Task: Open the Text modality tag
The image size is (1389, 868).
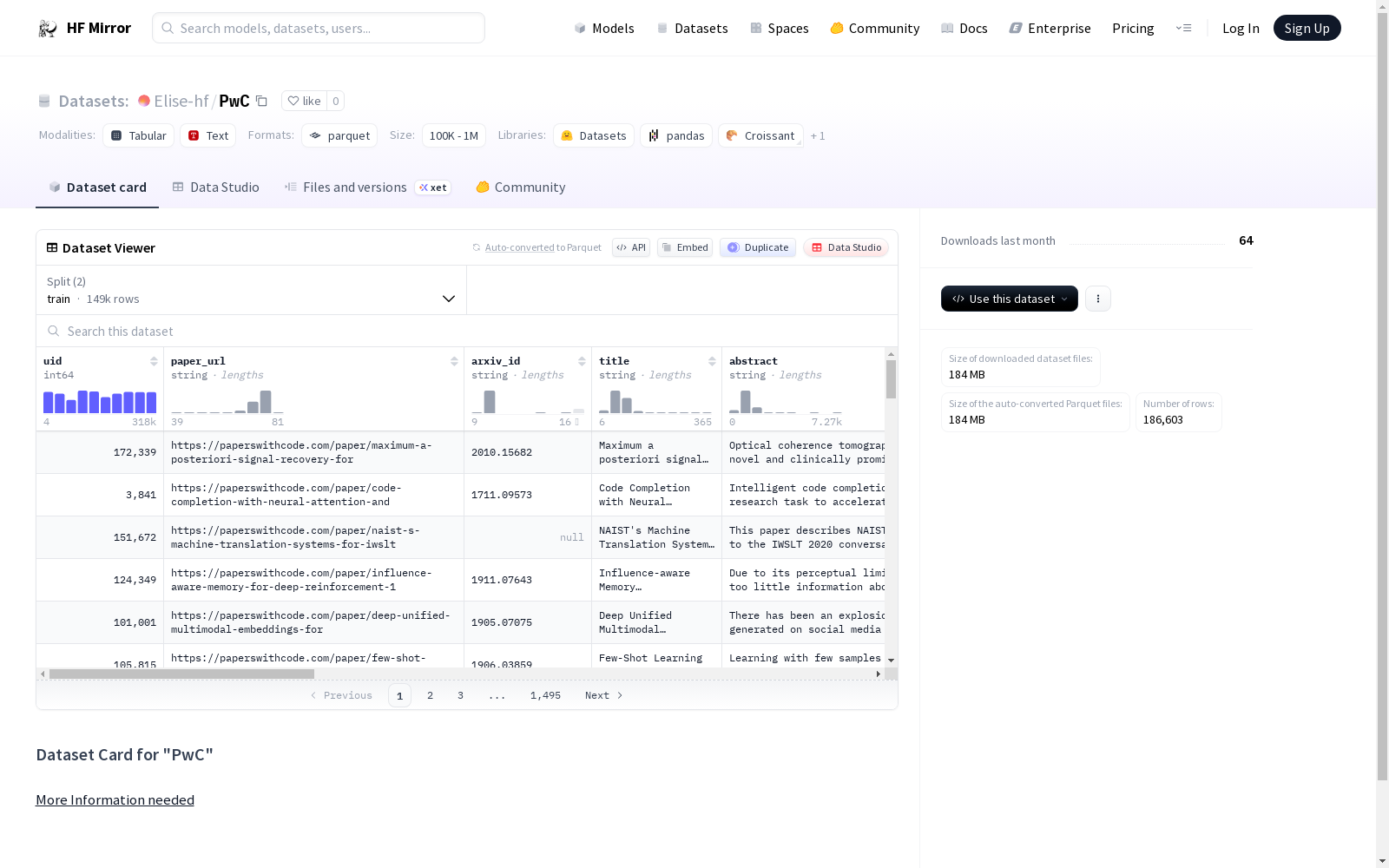Action: click(x=208, y=135)
